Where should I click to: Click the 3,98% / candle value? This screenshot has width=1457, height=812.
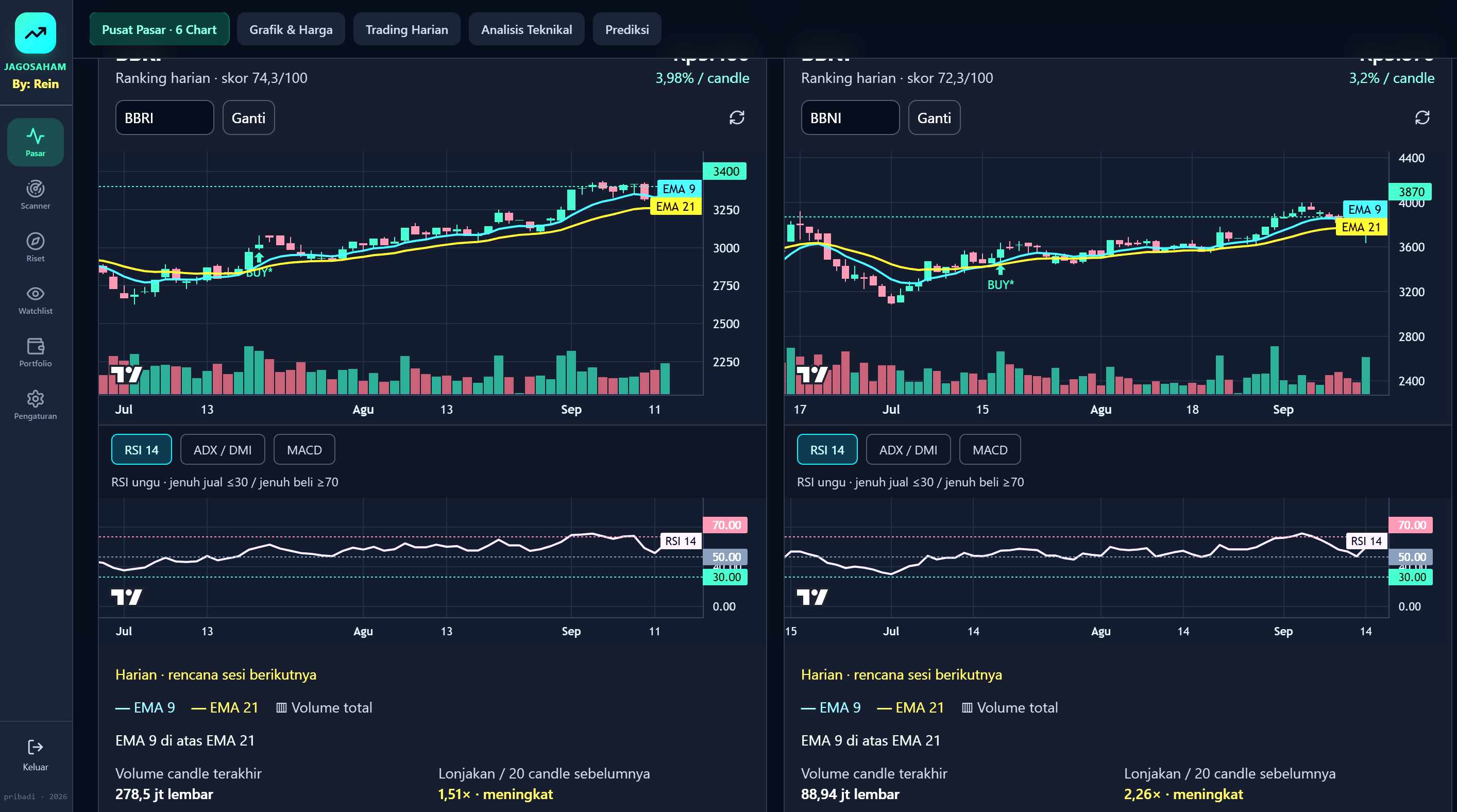pos(703,78)
